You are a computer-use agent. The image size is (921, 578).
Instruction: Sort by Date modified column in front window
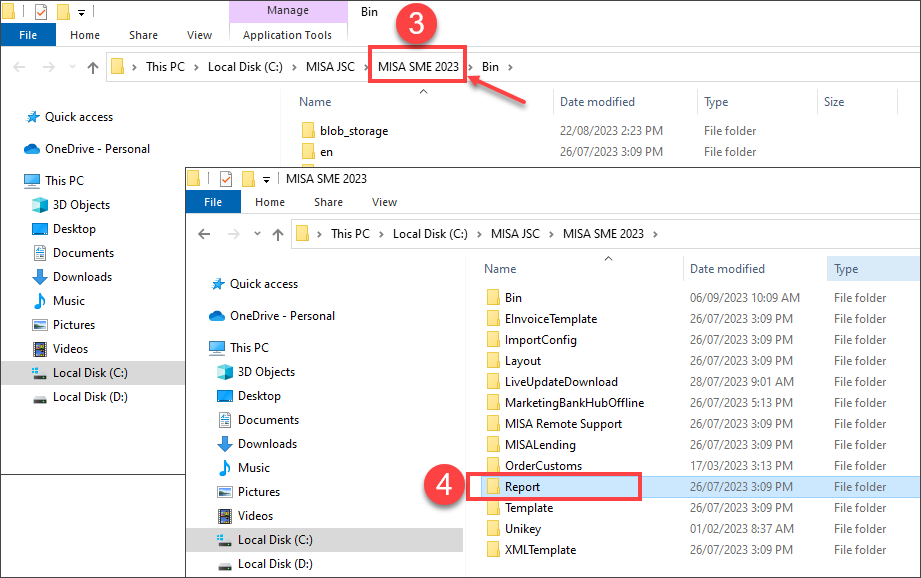point(727,269)
